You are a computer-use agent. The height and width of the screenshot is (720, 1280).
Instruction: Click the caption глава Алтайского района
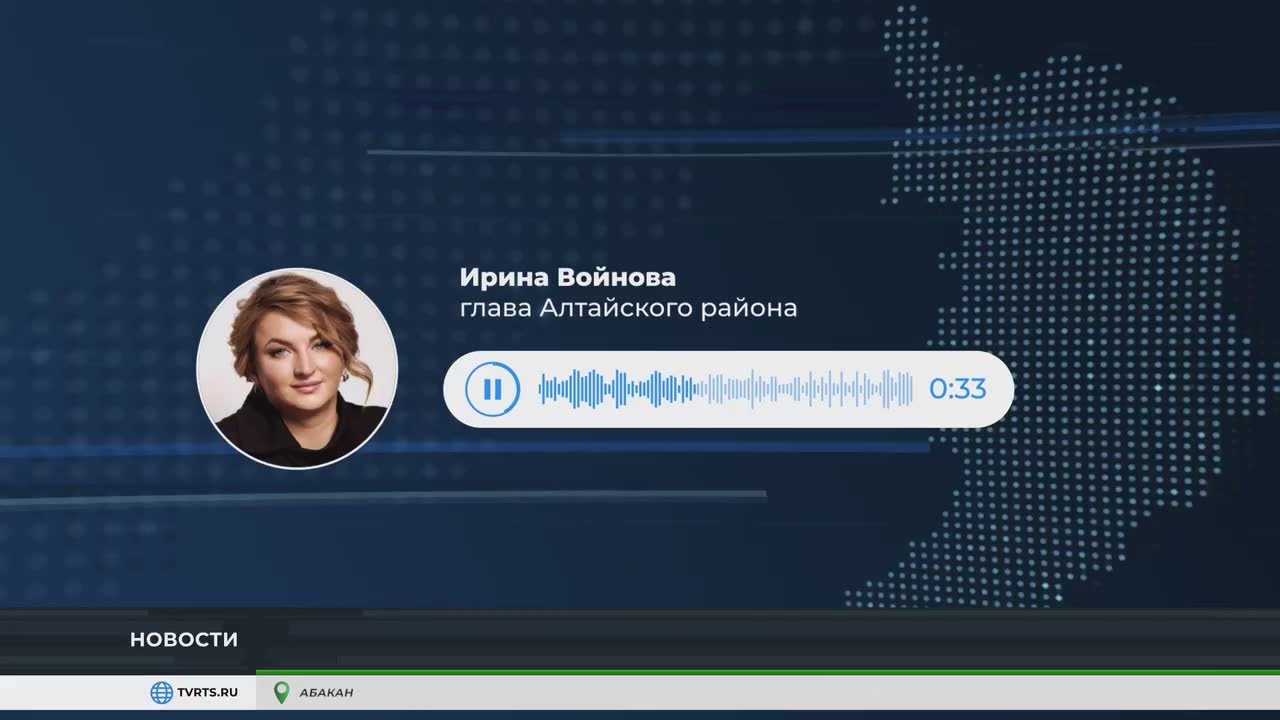tap(628, 308)
